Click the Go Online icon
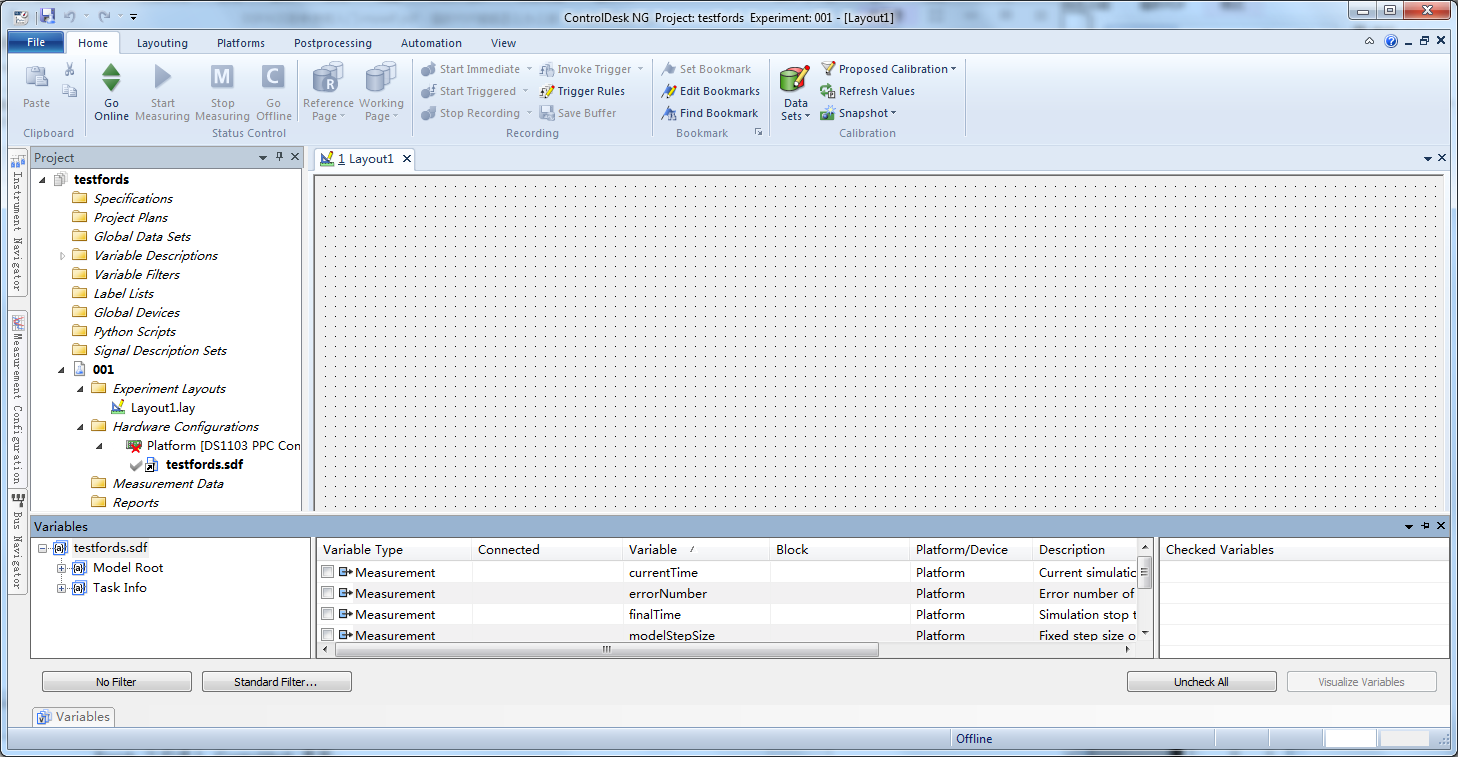The height and width of the screenshot is (757, 1458). pyautogui.click(x=111, y=78)
